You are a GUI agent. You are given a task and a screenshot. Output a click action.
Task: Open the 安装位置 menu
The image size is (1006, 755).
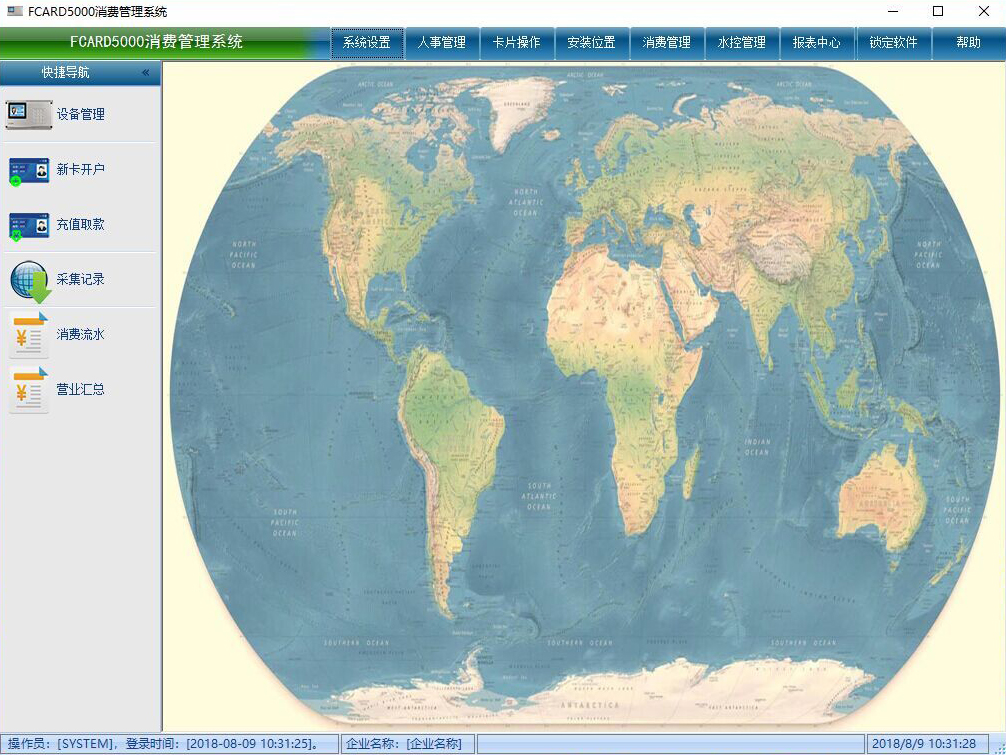592,43
